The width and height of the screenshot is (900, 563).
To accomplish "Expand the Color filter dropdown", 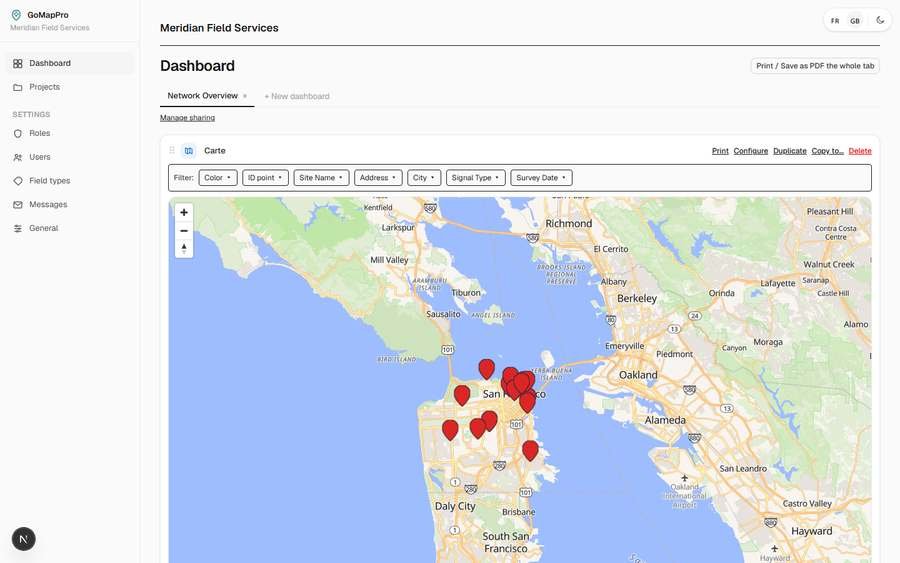I will [x=218, y=178].
